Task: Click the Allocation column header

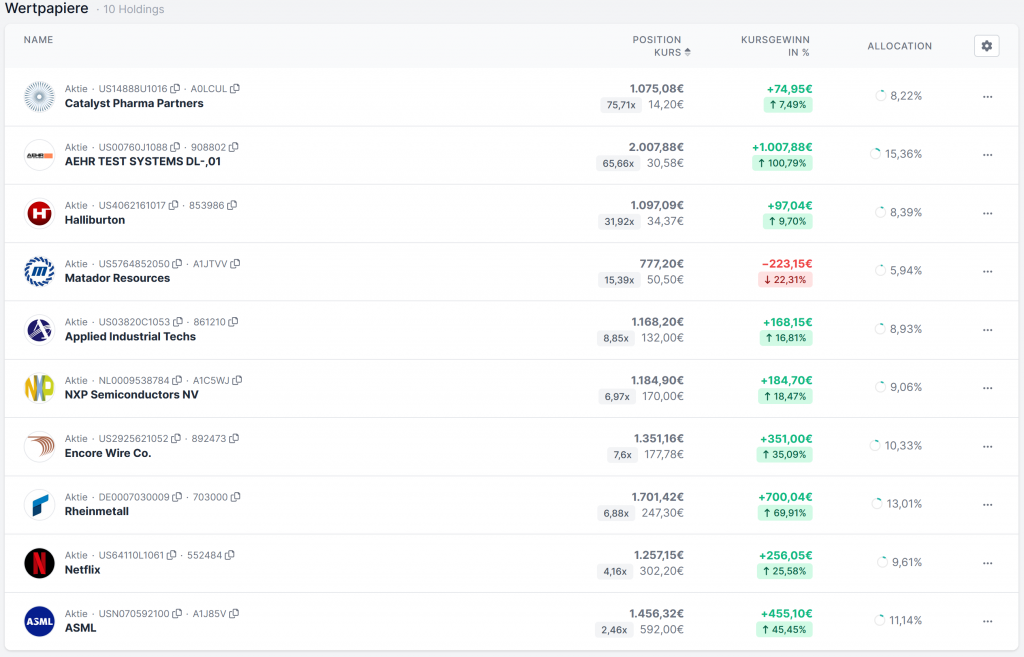Action: click(x=899, y=46)
